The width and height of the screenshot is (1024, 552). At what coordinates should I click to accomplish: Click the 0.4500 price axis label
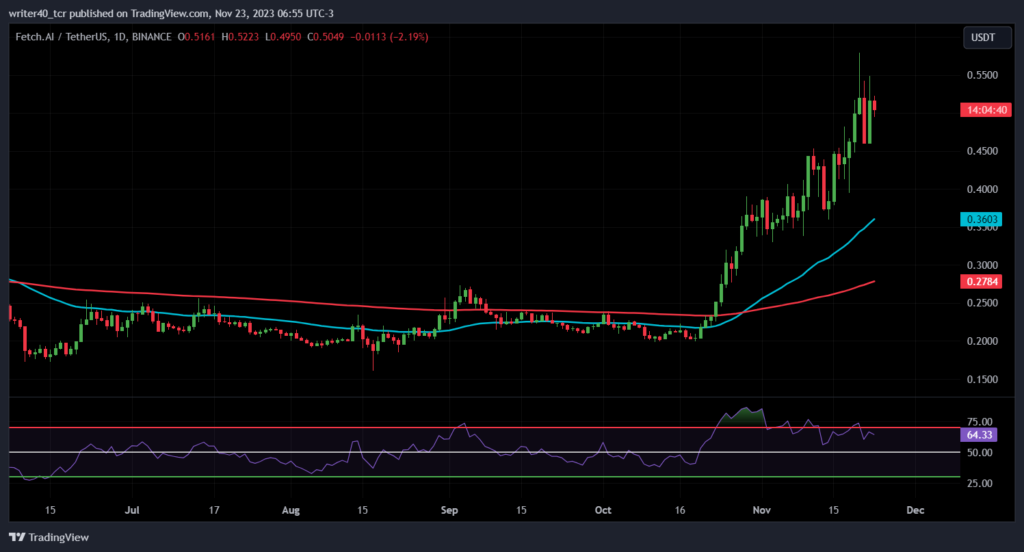pos(982,151)
